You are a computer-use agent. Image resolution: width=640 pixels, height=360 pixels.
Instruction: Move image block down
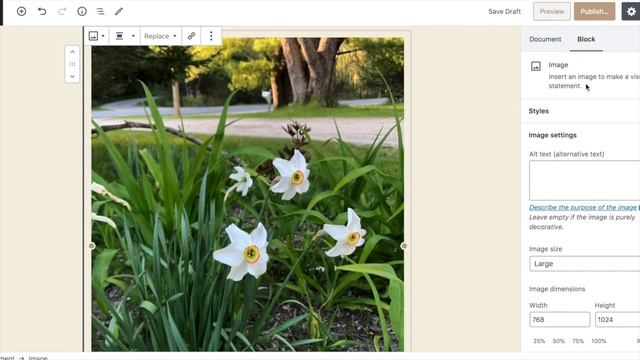point(72,76)
